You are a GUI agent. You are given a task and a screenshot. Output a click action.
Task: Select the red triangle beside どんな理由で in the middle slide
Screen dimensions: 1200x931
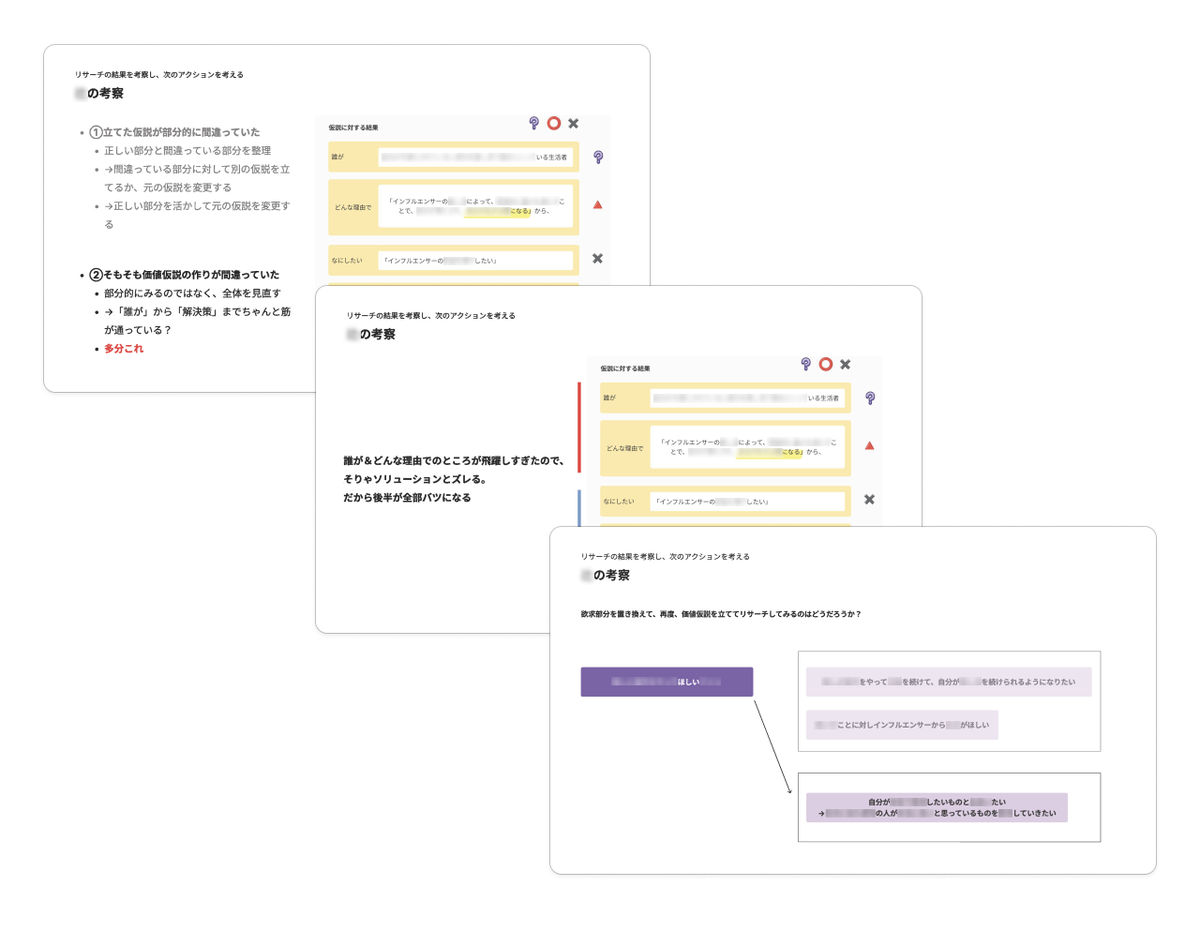pyautogui.click(x=870, y=446)
